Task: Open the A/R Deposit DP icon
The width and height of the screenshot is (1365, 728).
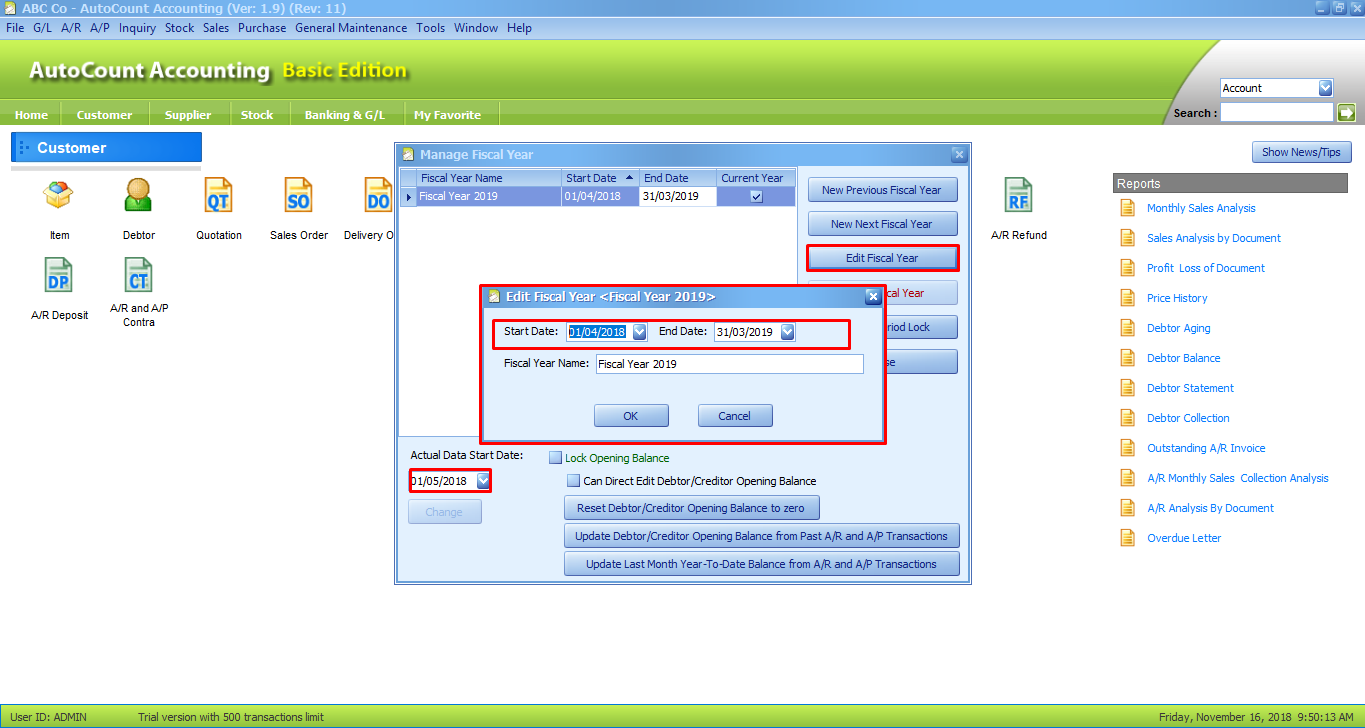Action: pos(59,276)
